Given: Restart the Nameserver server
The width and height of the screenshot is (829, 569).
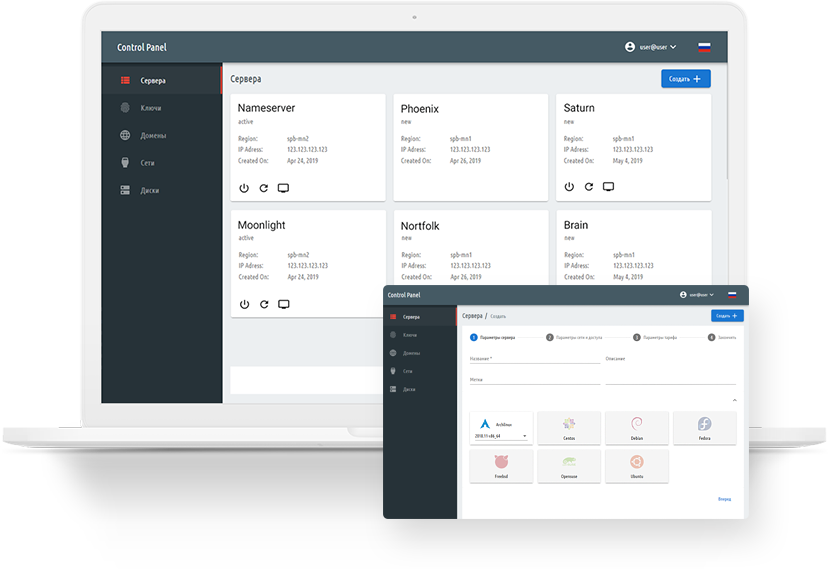Looking at the screenshot, I should 263,188.
